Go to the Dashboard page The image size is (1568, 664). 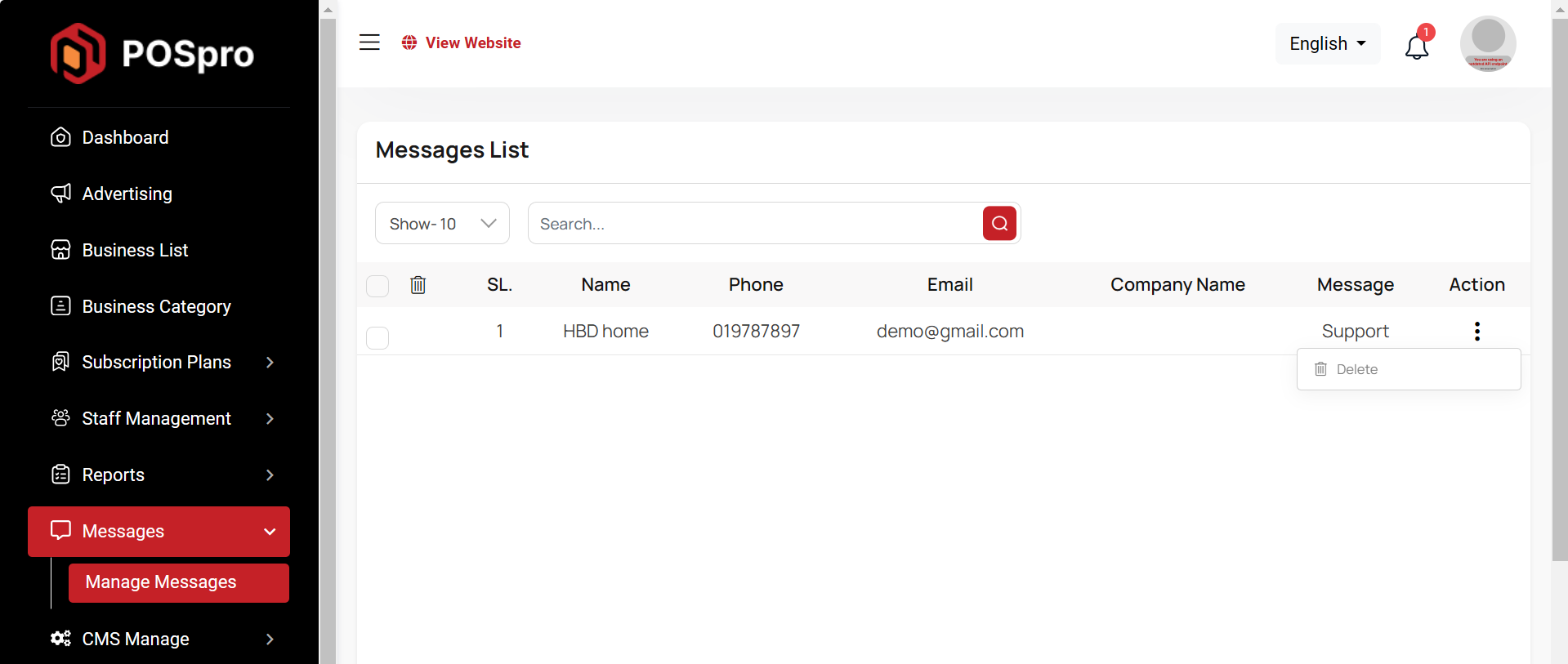point(125,137)
